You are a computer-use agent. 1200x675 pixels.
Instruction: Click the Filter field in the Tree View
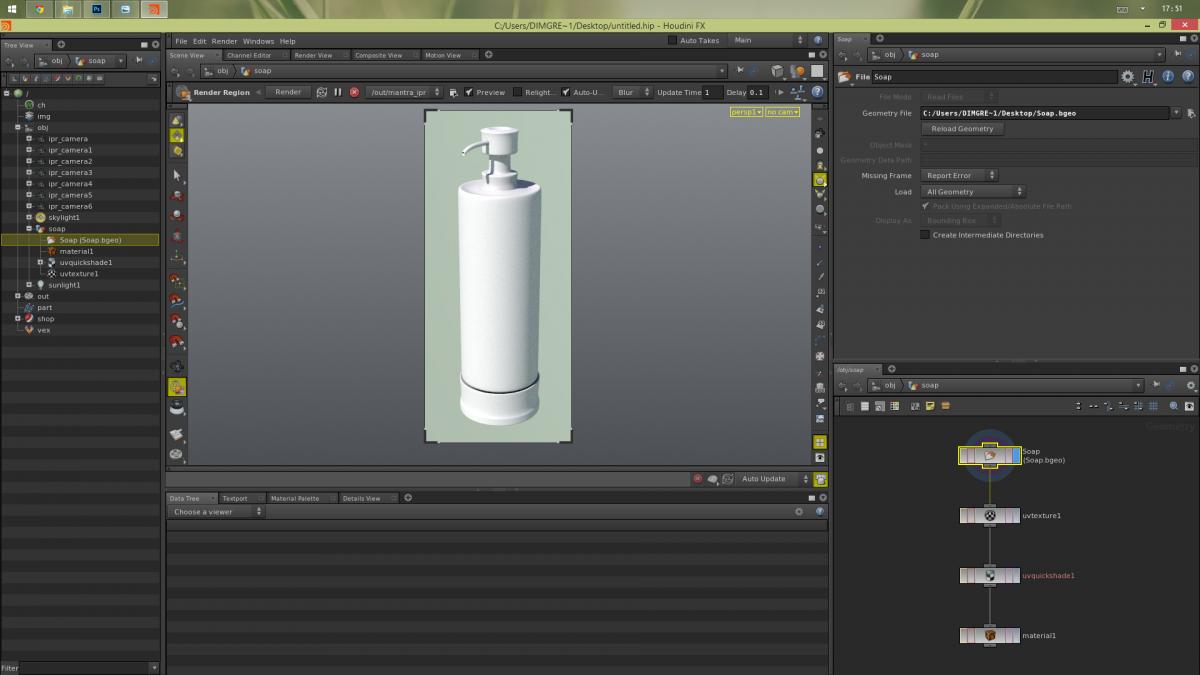pyautogui.click(x=83, y=668)
